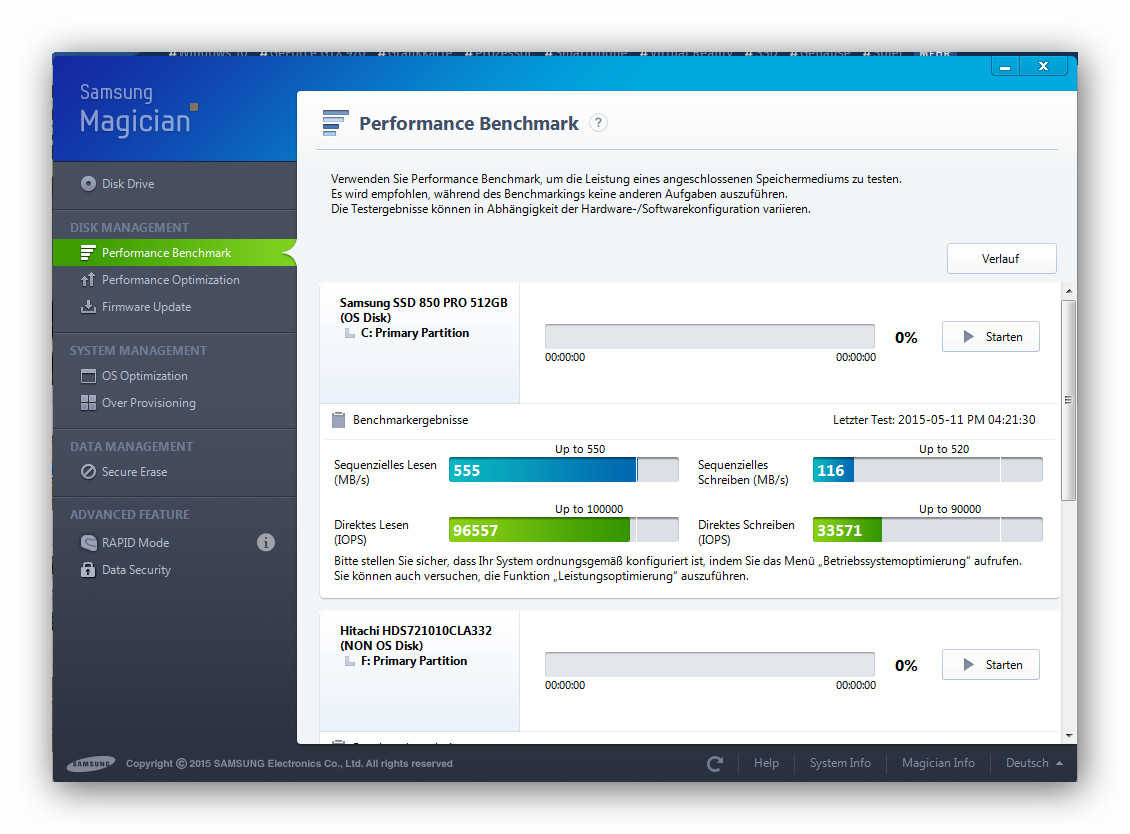Viewport: 1130px width, 834px height.
Task: Open Data Security
Action: [x=136, y=570]
